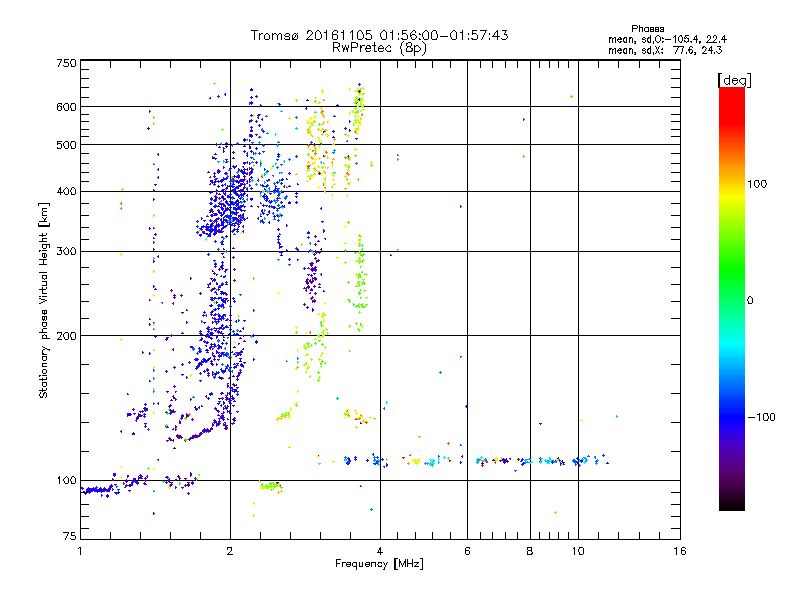Screen dimensions: 800x600
Task: Click the '75' y-axis tick label
Action: point(70,536)
